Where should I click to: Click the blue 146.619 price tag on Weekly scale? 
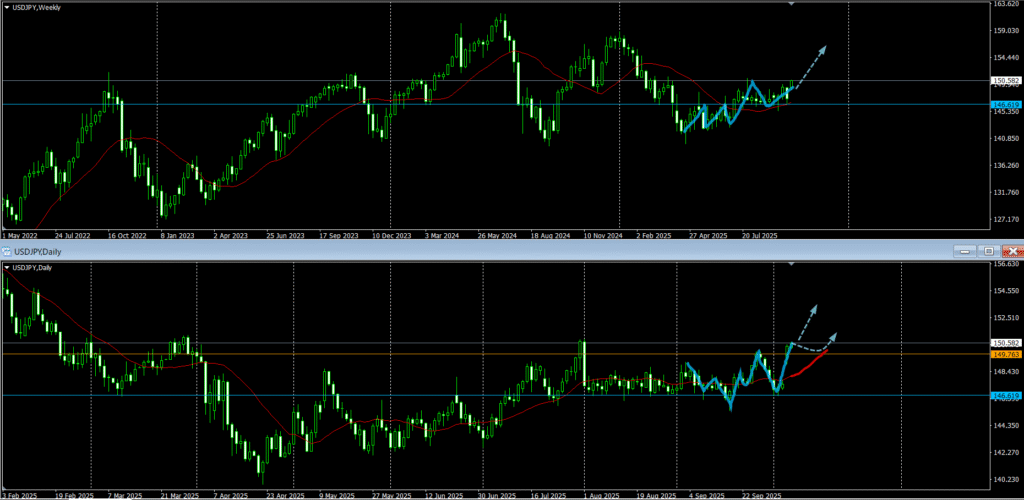coord(1004,104)
